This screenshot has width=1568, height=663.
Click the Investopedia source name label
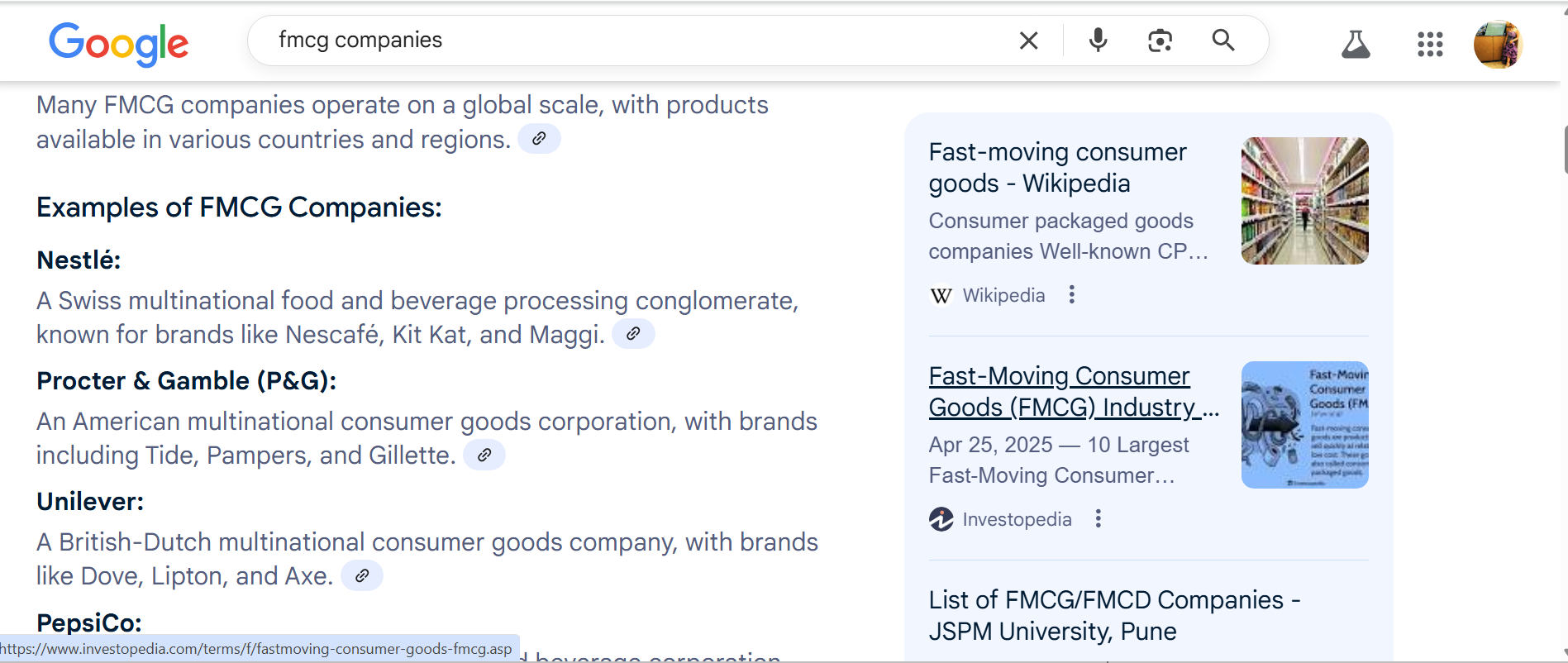(x=1017, y=519)
